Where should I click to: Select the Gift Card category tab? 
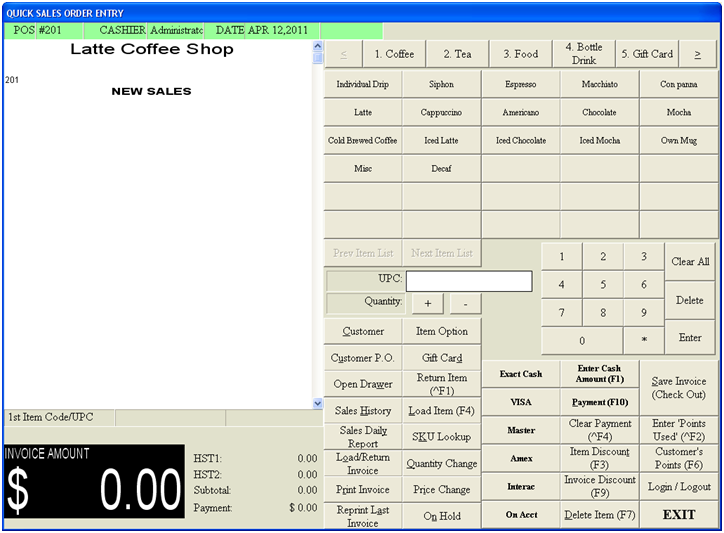coord(646,54)
